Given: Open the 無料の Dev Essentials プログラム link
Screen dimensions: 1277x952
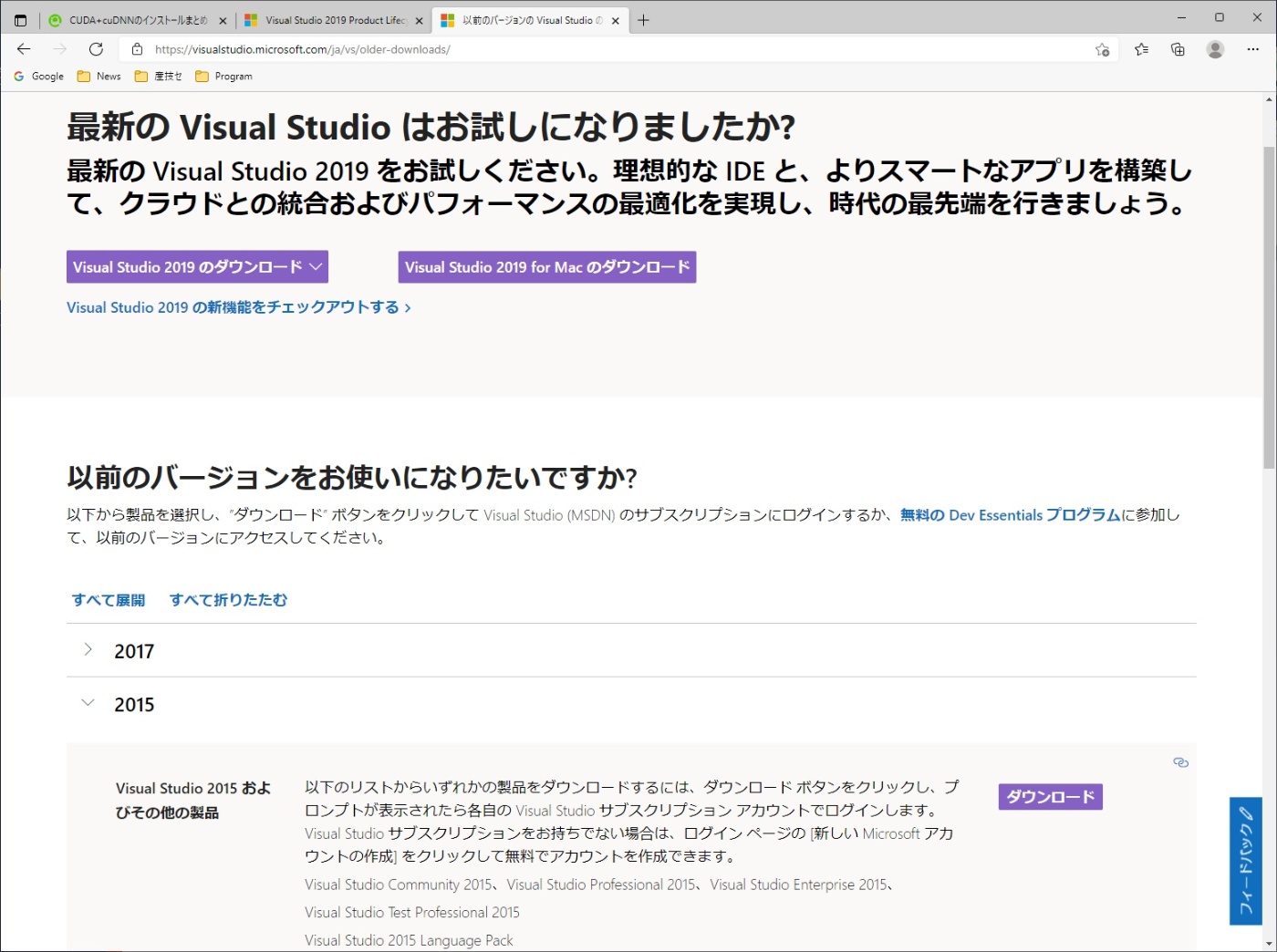Looking at the screenshot, I should click(1010, 515).
